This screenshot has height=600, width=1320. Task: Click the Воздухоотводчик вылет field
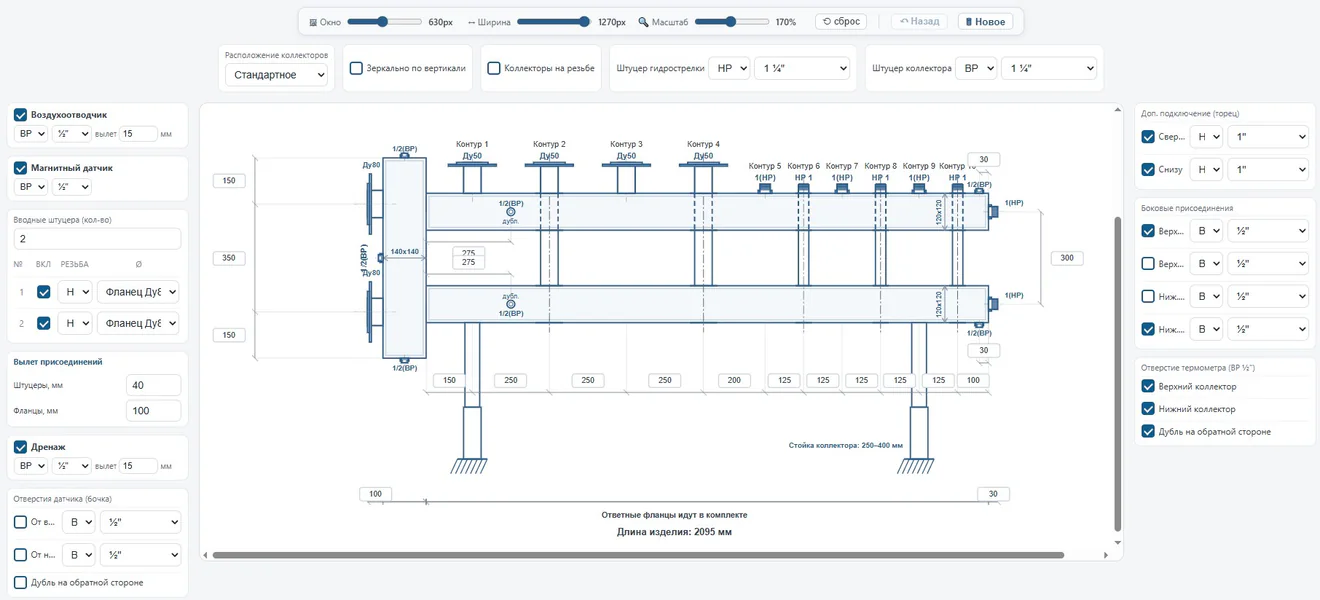coord(138,134)
